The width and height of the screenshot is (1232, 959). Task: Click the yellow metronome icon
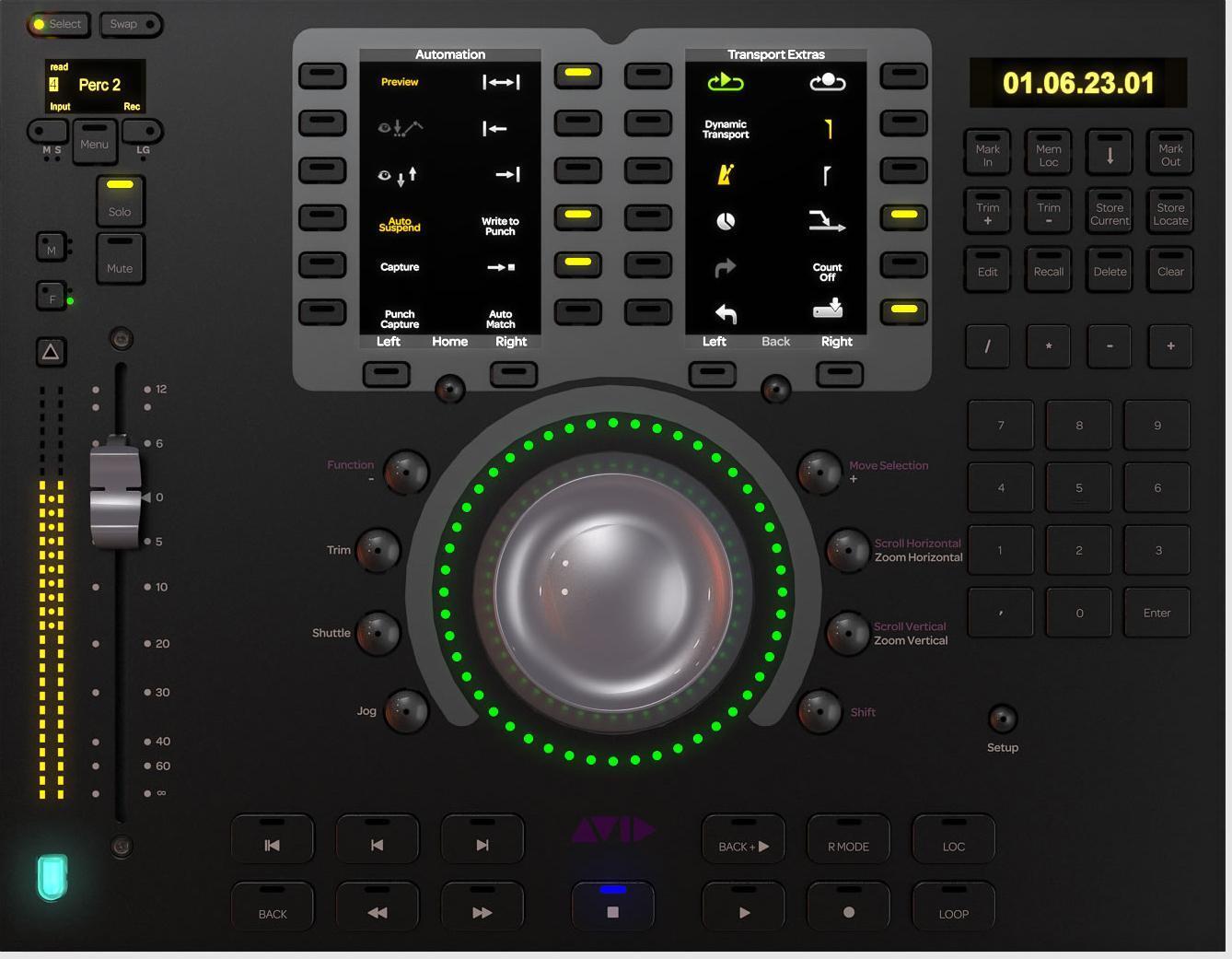tap(726, 175)
